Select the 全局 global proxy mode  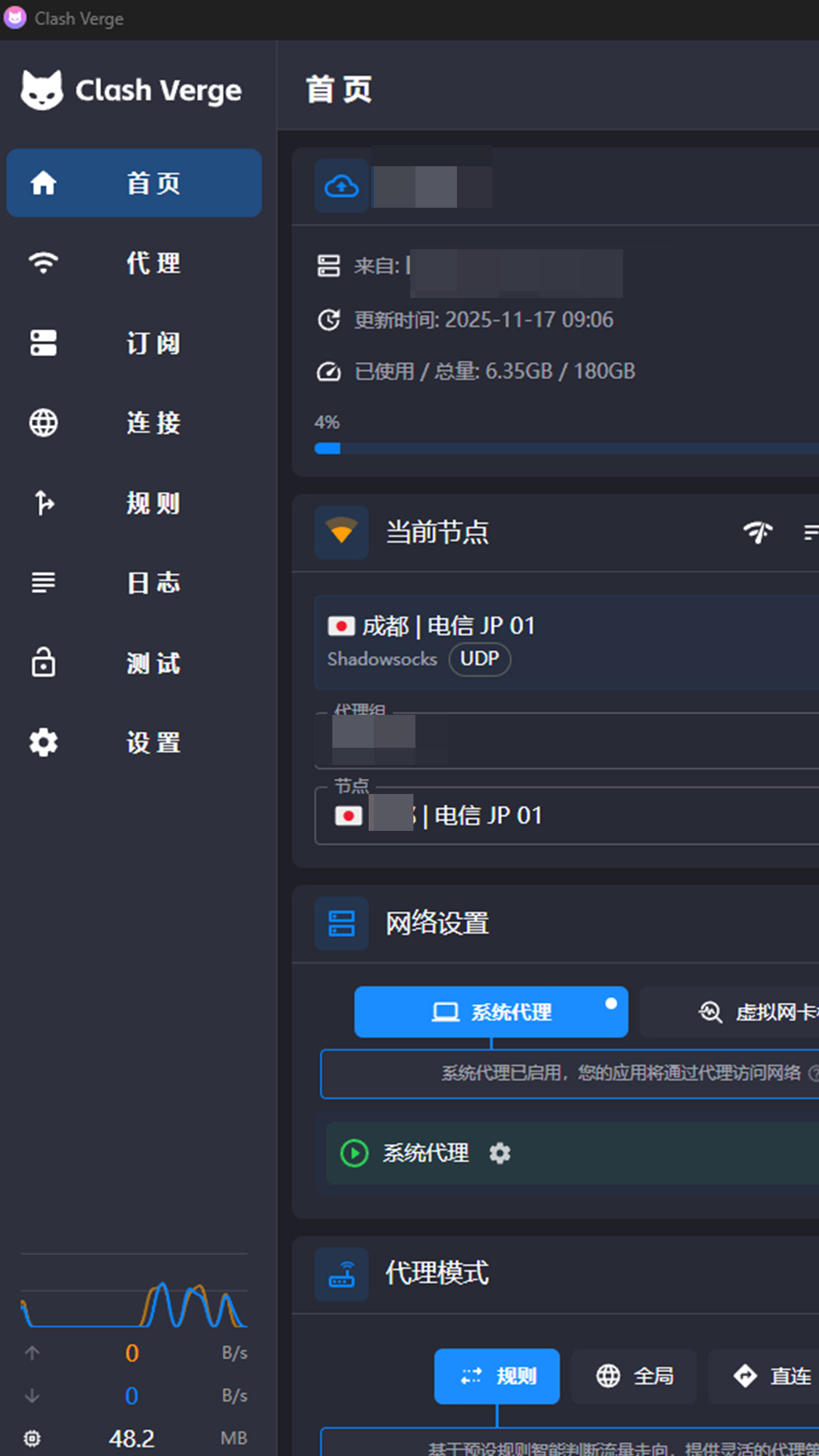[634, 1376]
